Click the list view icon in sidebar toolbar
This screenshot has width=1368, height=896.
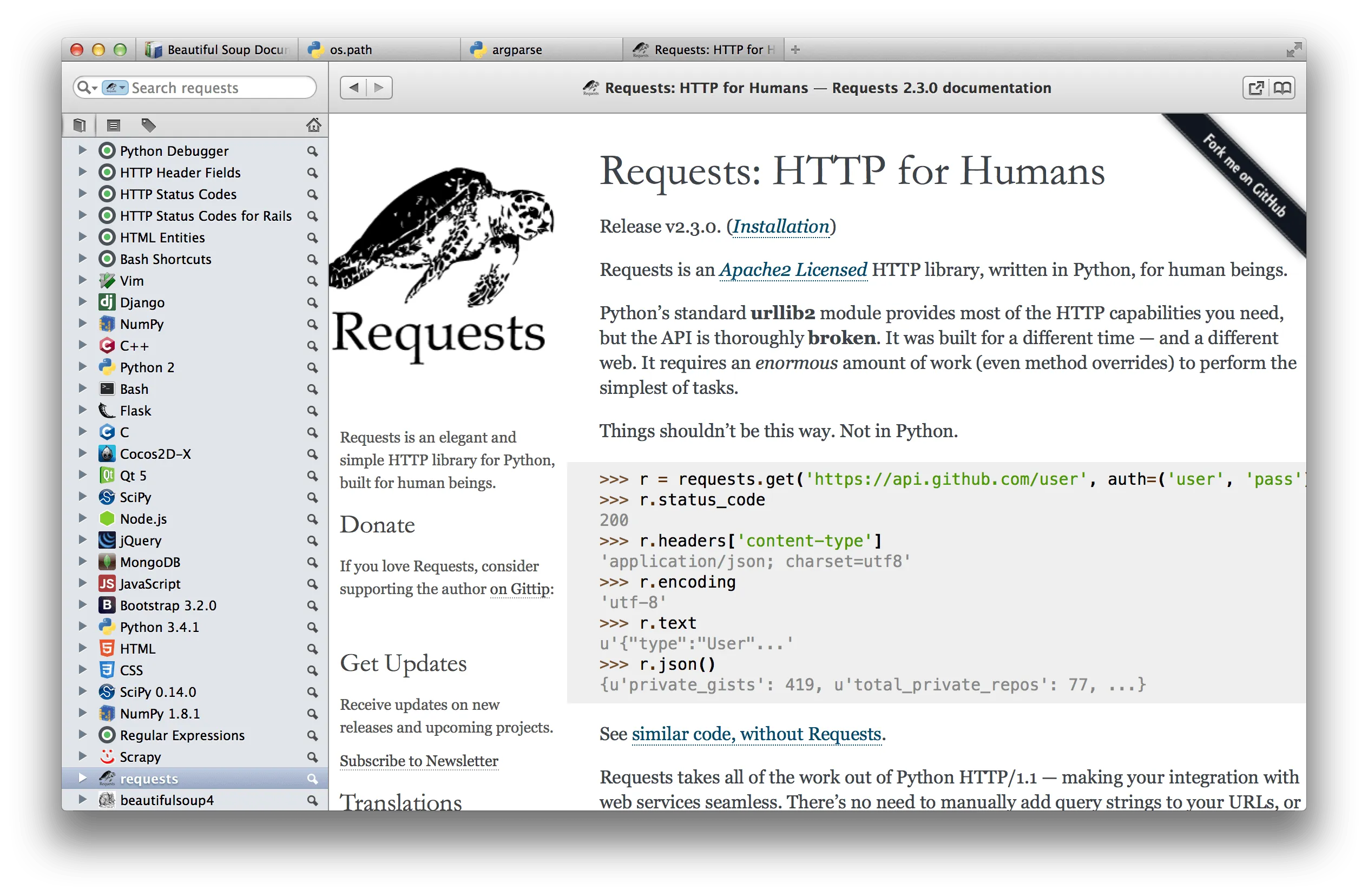[113, 125]
